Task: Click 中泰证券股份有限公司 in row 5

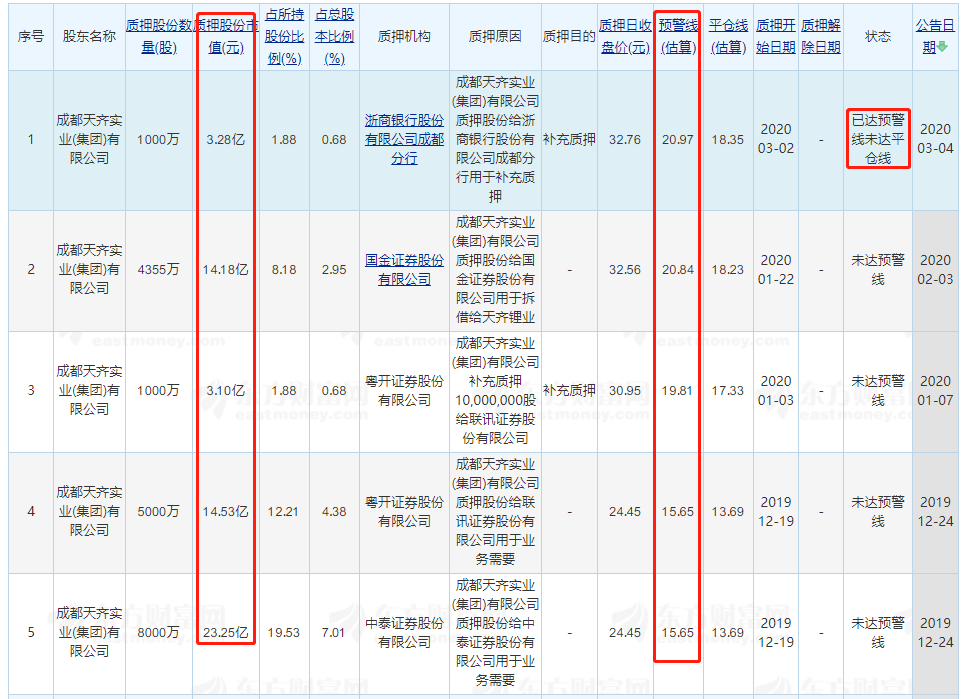Action: point(404,632)
